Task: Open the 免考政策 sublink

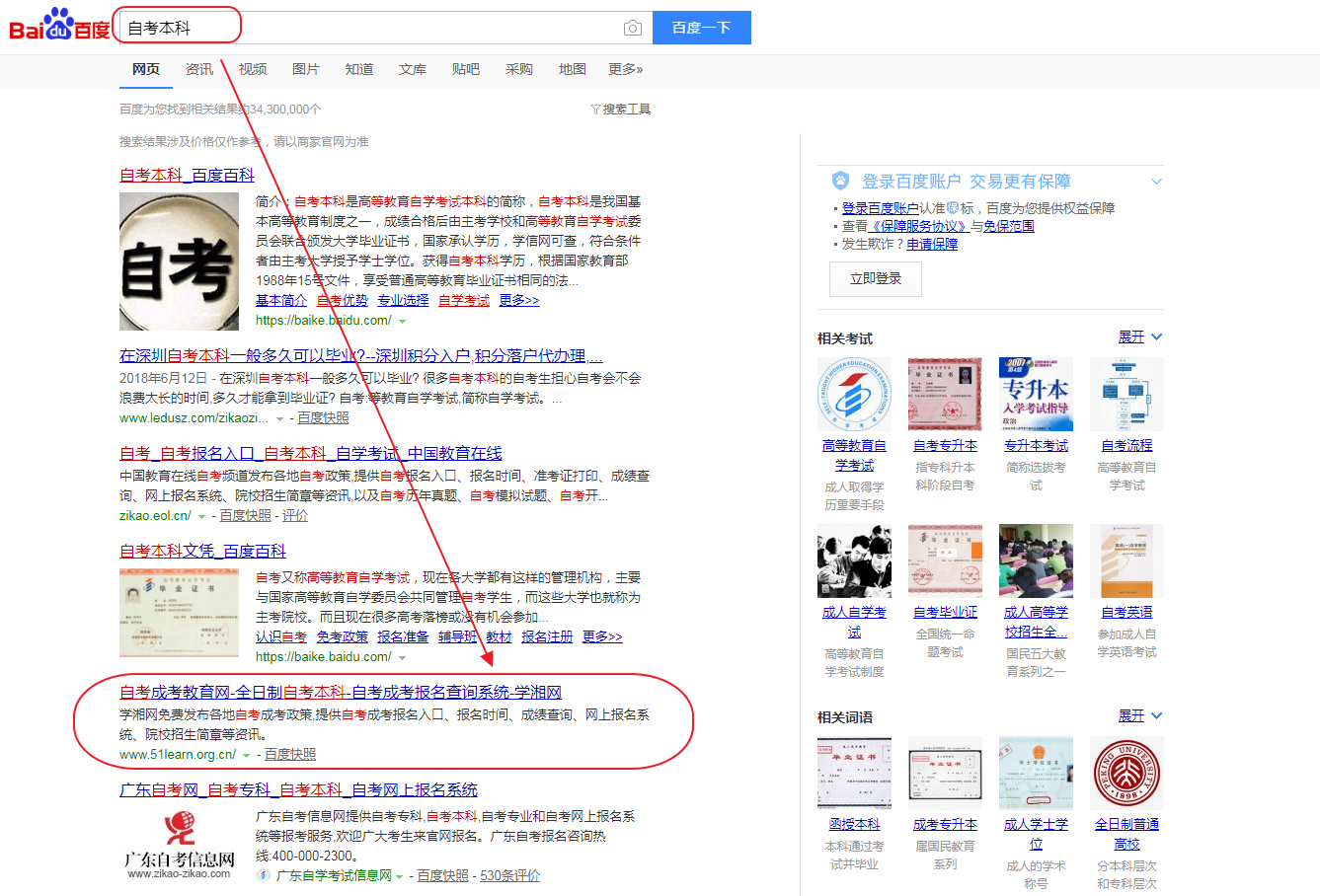Action: pos(343,636)
